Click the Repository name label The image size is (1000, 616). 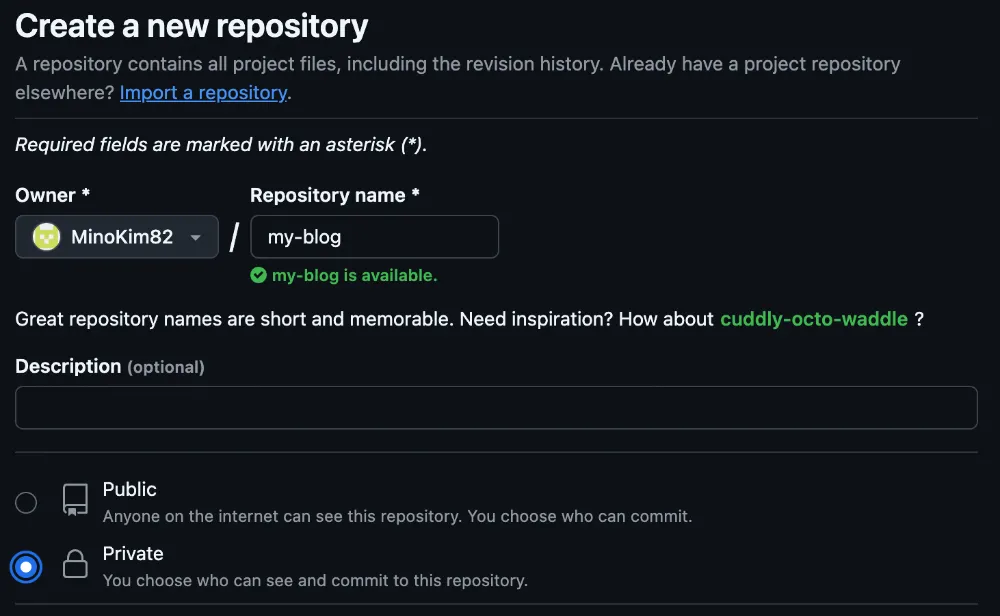pos(334,195)
